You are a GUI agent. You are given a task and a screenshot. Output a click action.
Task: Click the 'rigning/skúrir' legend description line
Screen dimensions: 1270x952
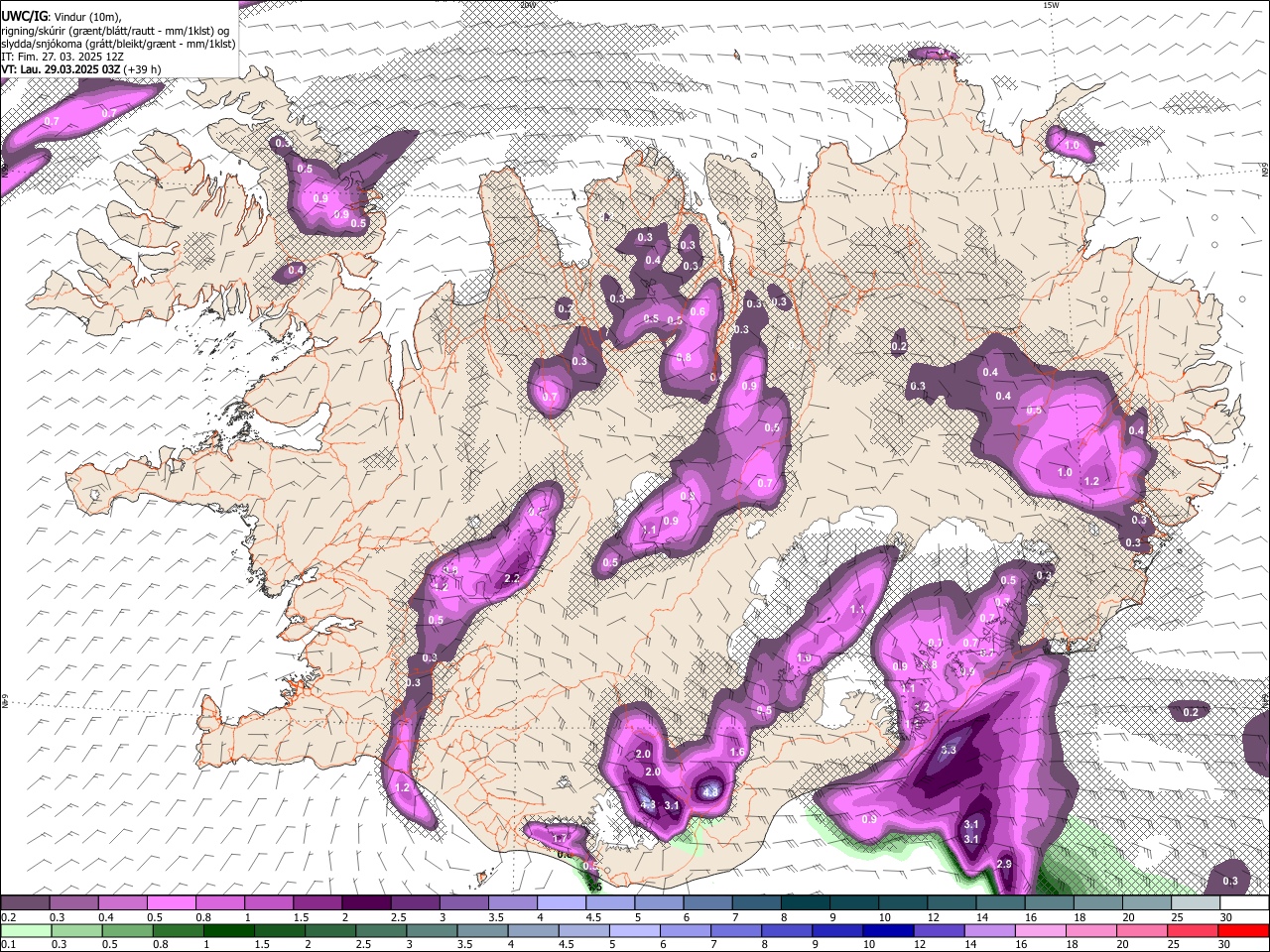coord(115,30)
